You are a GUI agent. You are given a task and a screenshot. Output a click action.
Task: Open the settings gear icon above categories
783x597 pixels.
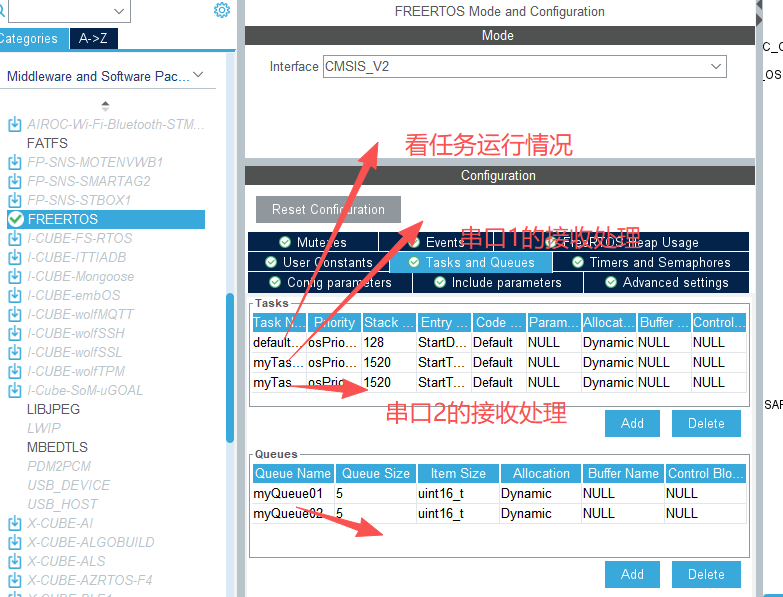(x=222, y=10)
